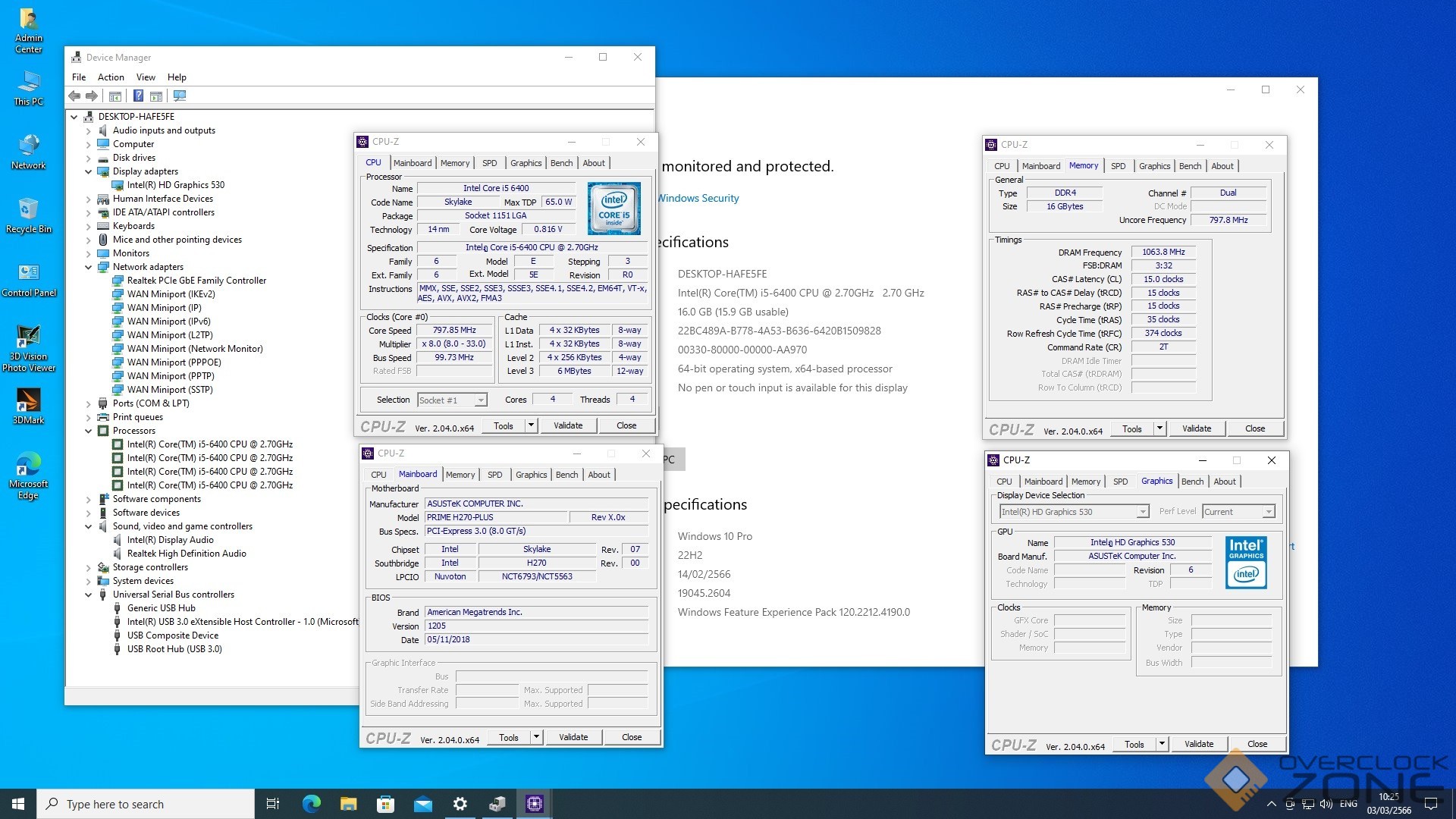Open Microsoft Store from taskbar
Image resolution: width=1456 pixels, height=819 pixels.
(x=385, y=804)
